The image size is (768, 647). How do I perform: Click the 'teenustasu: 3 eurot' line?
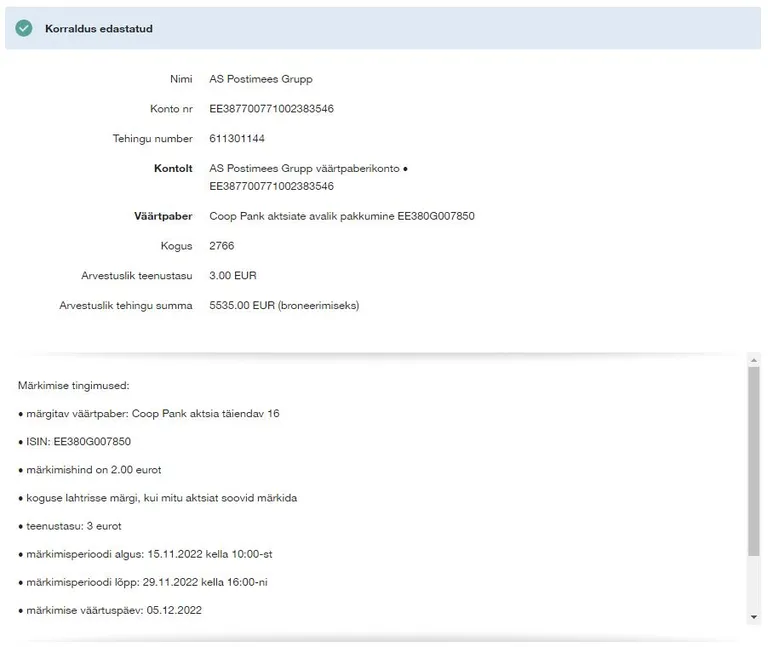click(x=70, y=526)
